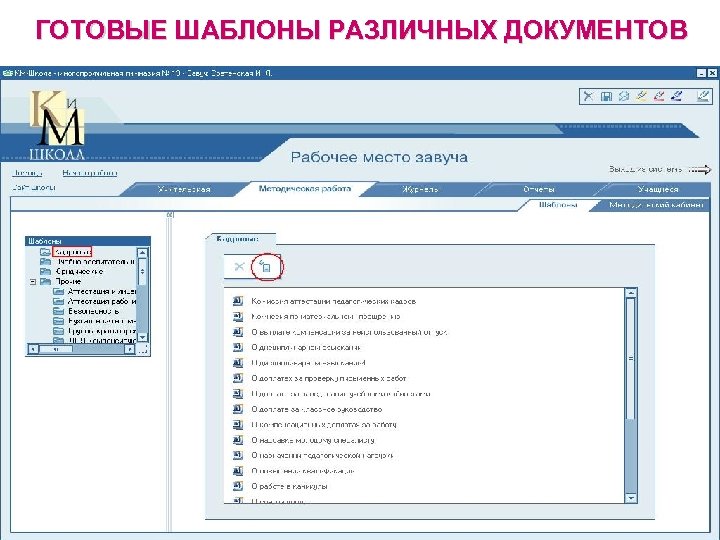720x540 pixels.
Task: Select the yellow highlighter marker tool
Action: coord(641,96)
